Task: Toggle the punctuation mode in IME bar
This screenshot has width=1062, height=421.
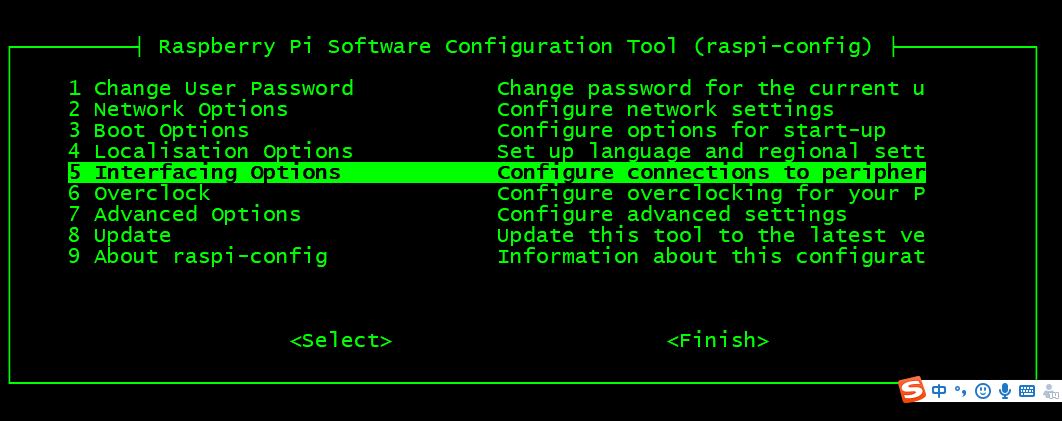Action: coord(961,391)
